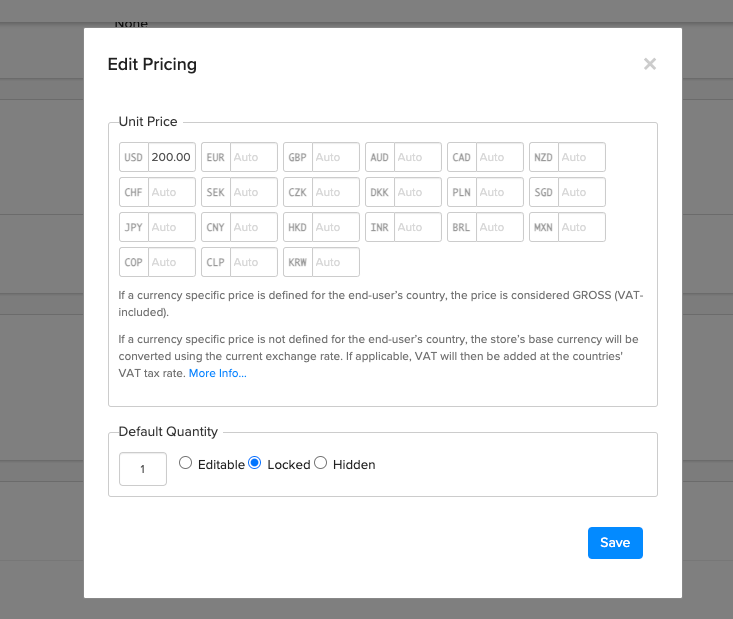Select the CAD price field
The image size is (733, 619).
pos(500,157)
